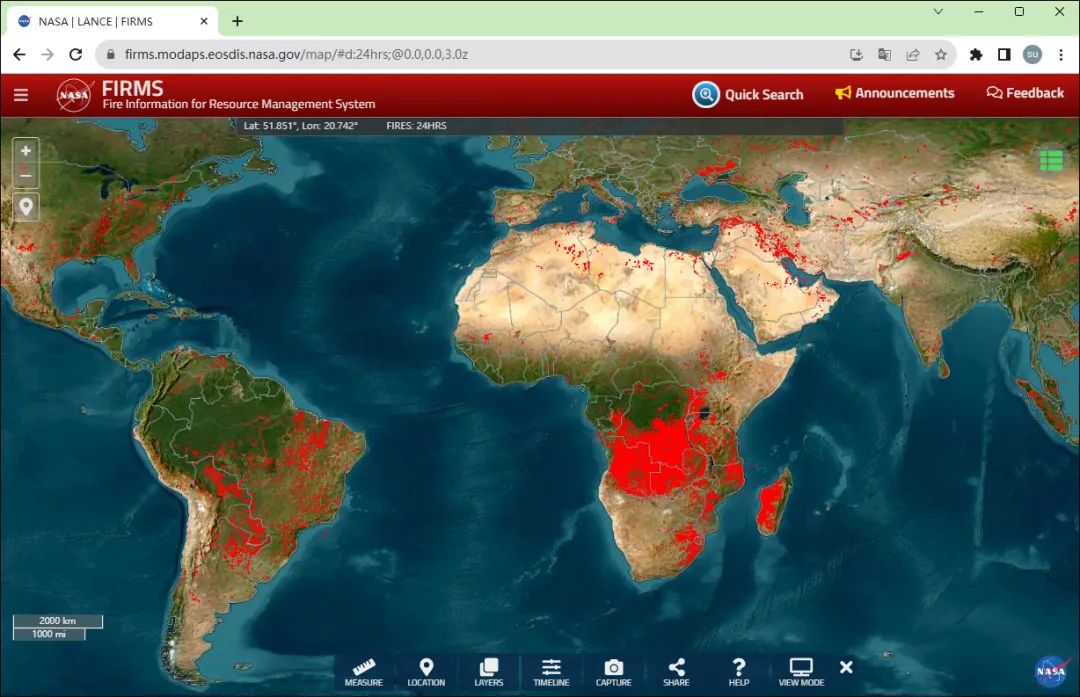This screenshot has height=697, width=1080.
Task: Open the Feedback form
Action: pos(1024,92)
